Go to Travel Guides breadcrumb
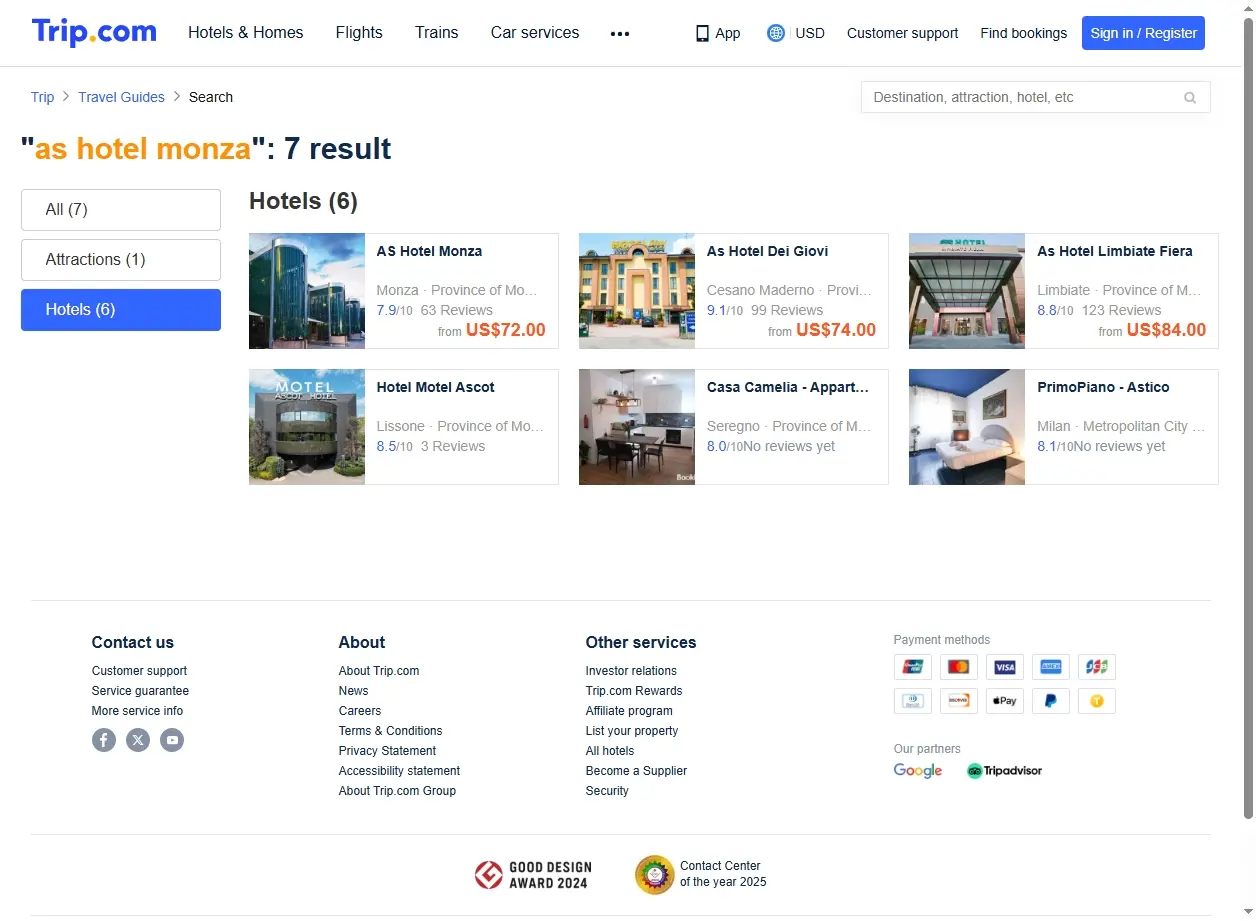1256x921 pixels. click(x=121, y=97)
